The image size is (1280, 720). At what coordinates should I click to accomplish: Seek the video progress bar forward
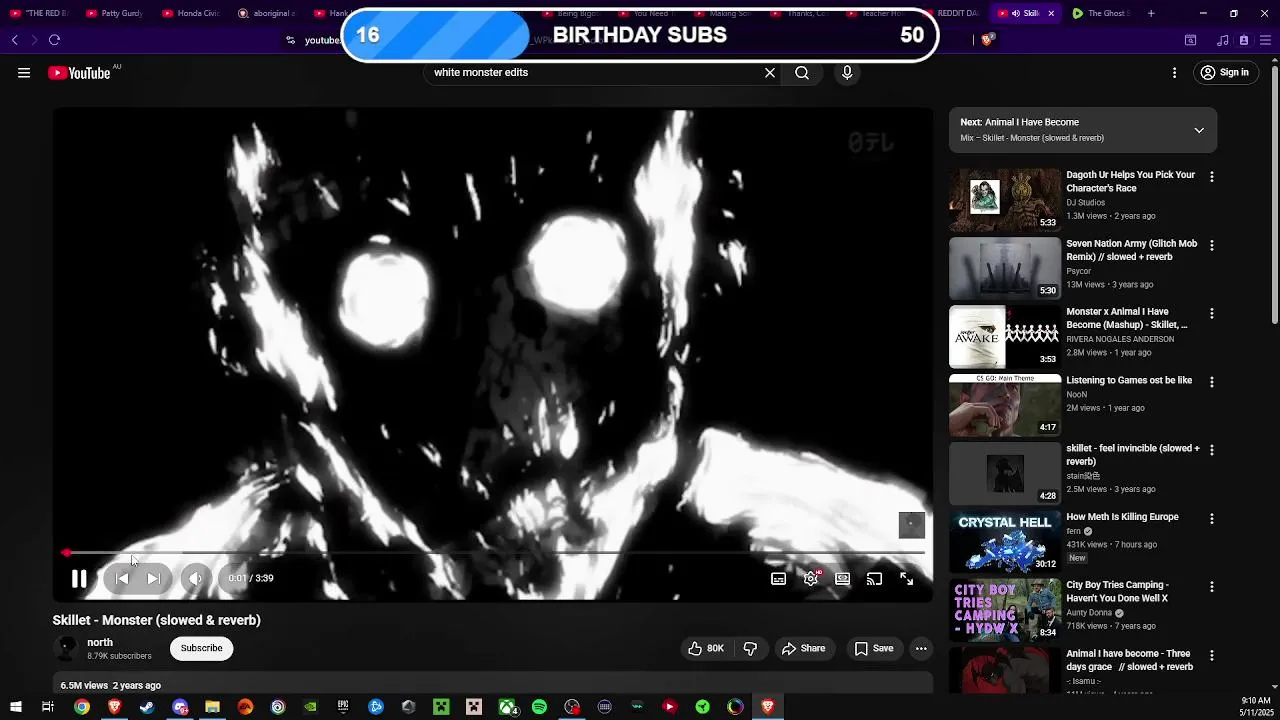click(493, 552)
